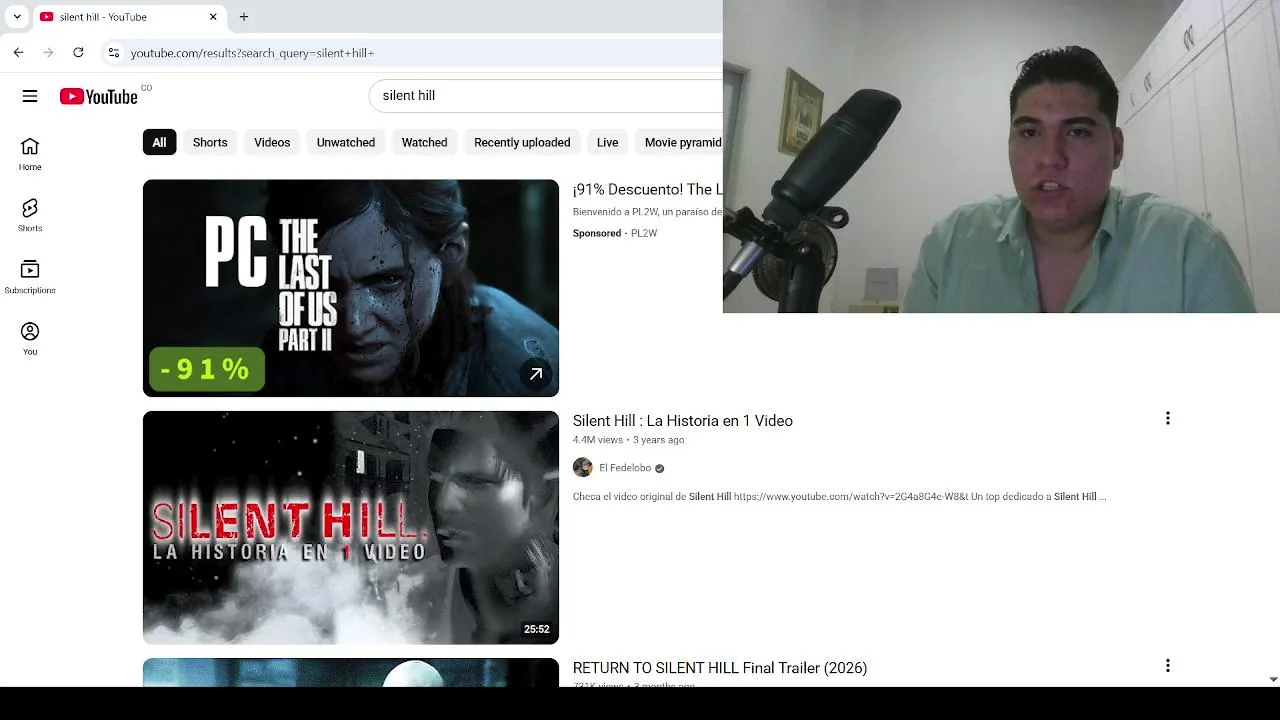This screenshot has width=1280, height=720.
Task: Click the scroll down arrow of scrollbar
Action: (x=1272, y=679)
